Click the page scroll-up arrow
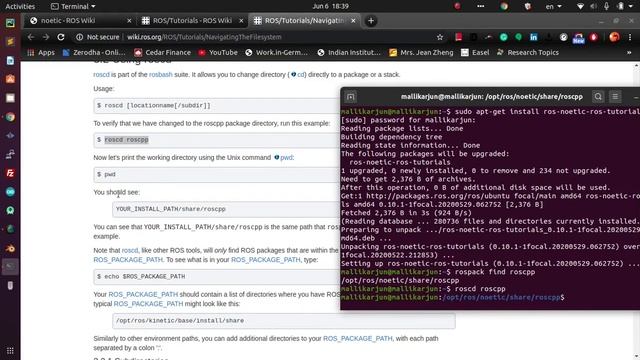The width and height of the screenshot is (640, 360). click(x=637, y=66)
